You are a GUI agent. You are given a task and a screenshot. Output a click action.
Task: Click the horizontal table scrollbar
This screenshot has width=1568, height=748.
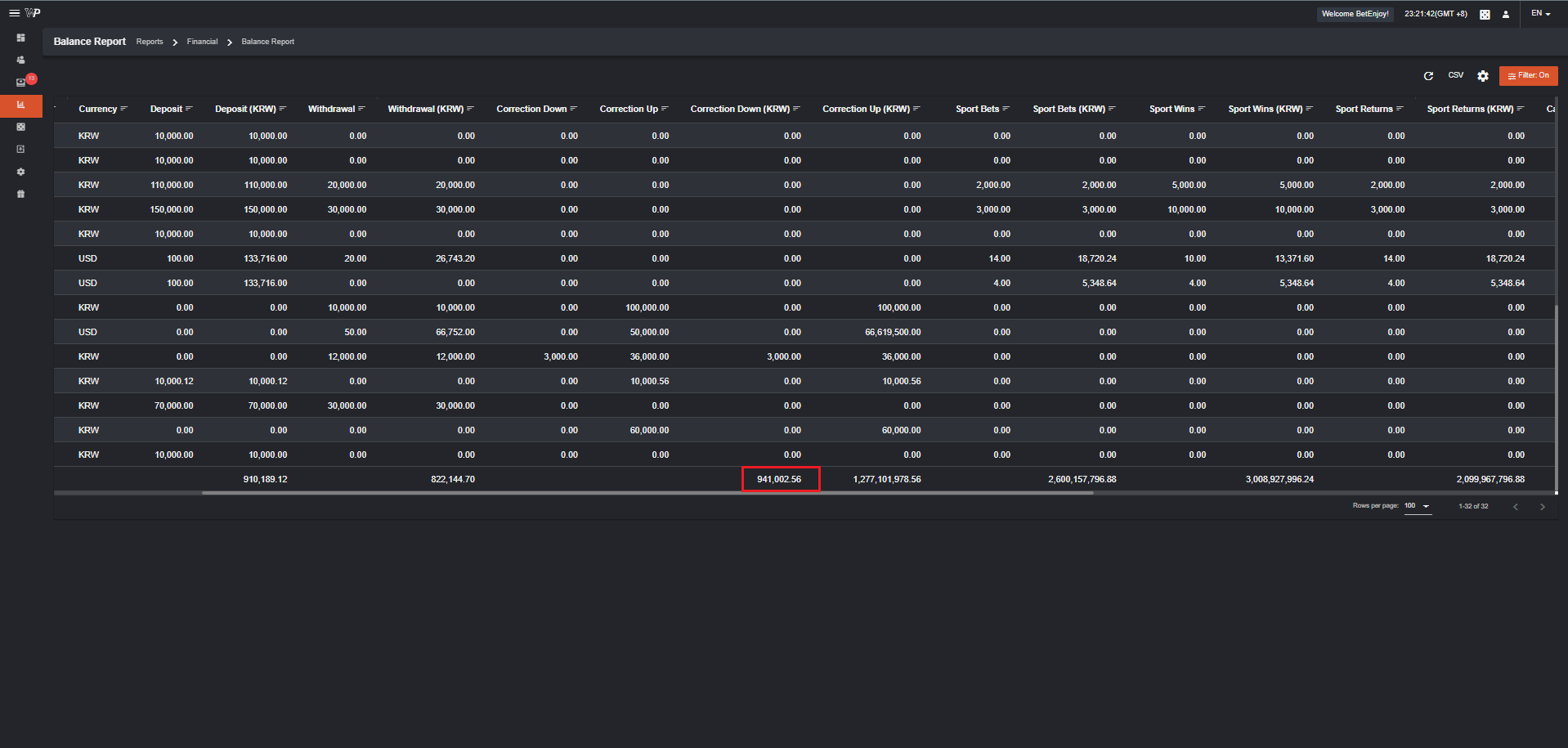(647, 493)
